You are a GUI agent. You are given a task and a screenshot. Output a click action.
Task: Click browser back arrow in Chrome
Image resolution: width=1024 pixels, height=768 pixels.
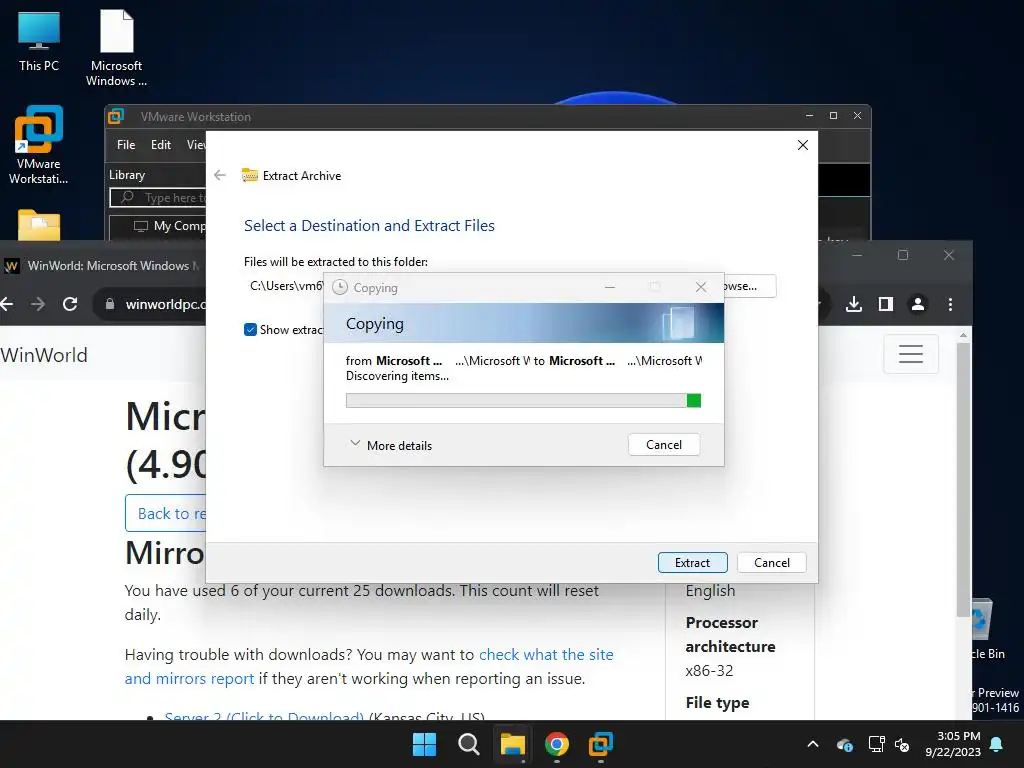[7, 304]
